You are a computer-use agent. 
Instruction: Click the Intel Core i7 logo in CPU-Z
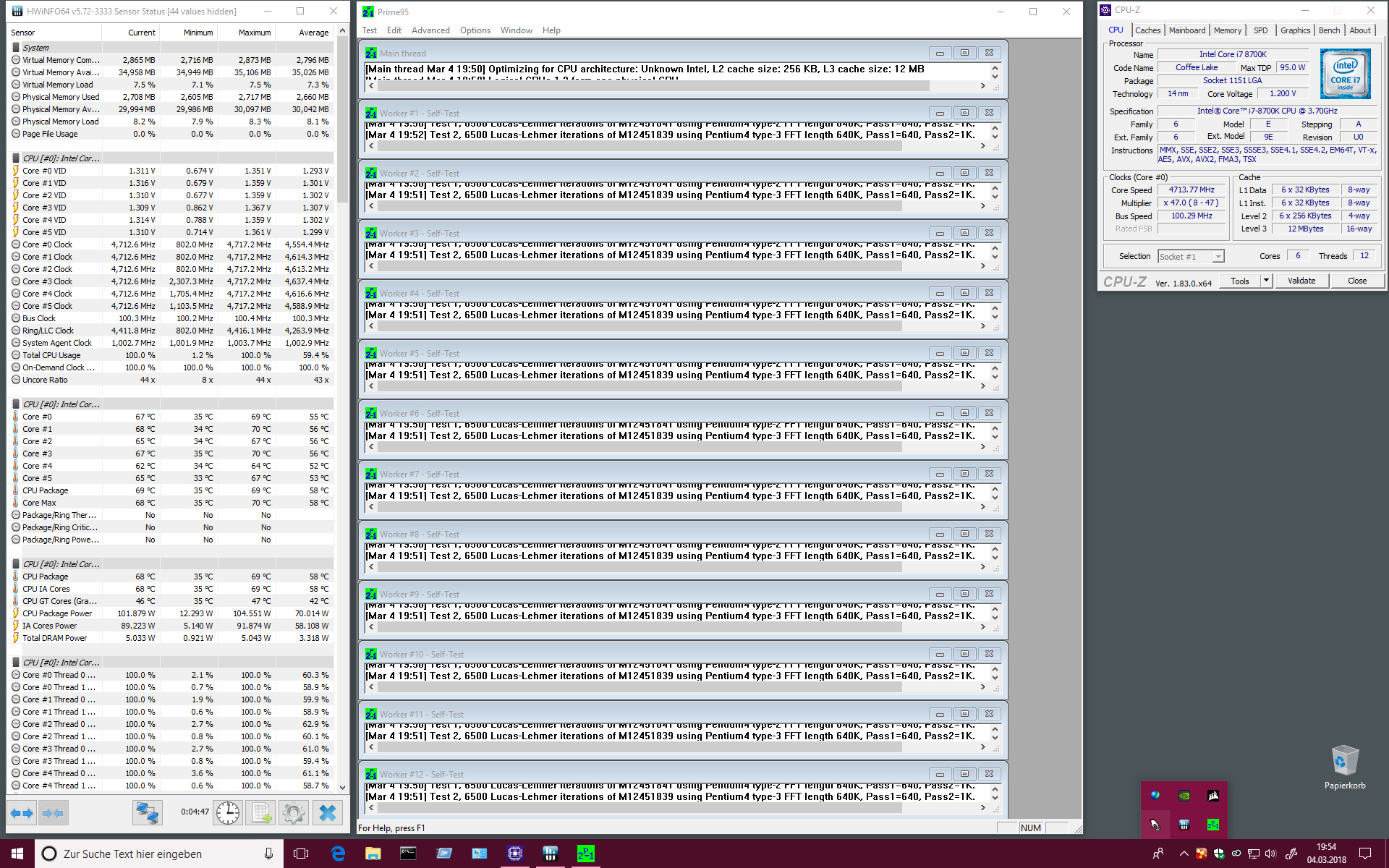pos(1345,73)
